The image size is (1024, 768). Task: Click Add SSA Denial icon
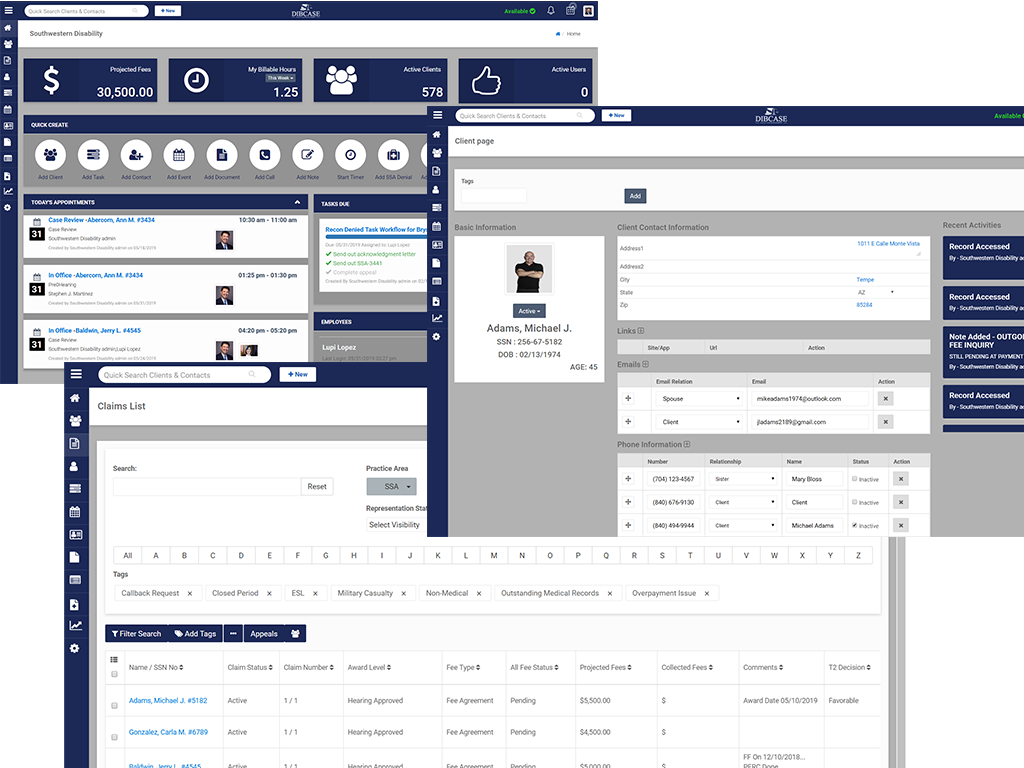click(393, 155)
